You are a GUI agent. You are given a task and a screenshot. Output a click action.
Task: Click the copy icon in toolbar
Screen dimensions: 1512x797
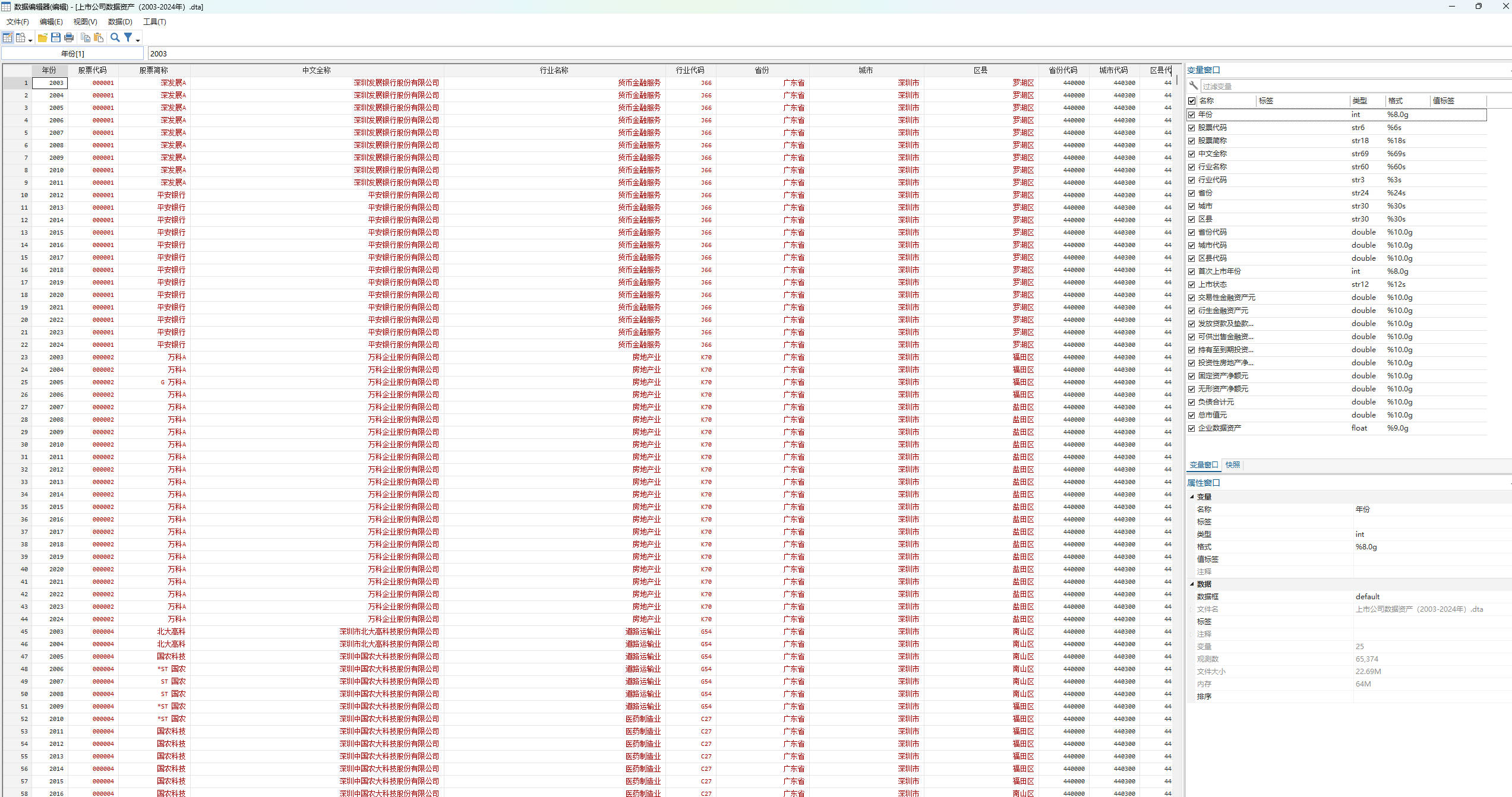86,37
